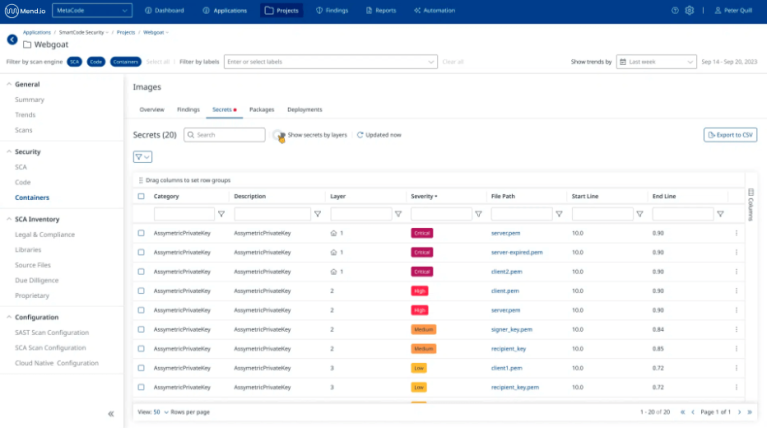Collapse the Configuration sidebar section
The height and width of the screenshot is (428, 767).
(9, 317)
